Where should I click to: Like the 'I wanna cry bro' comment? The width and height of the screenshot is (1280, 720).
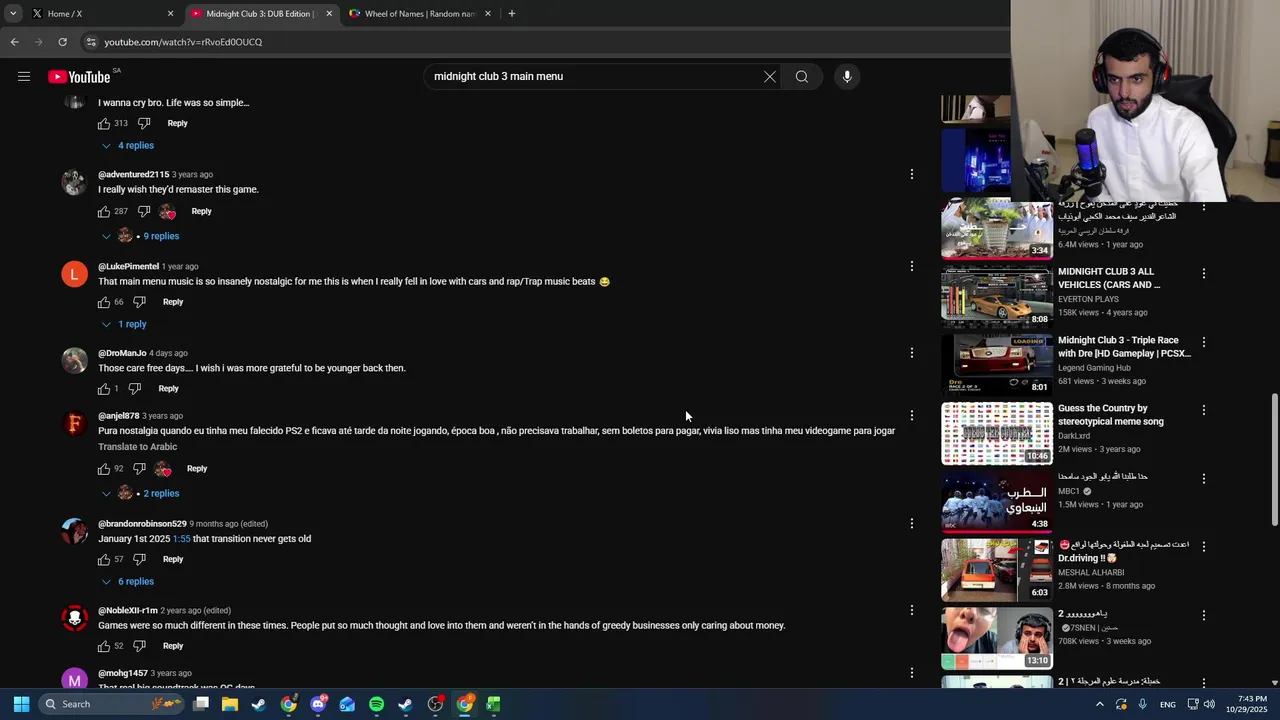click(104, 123)
